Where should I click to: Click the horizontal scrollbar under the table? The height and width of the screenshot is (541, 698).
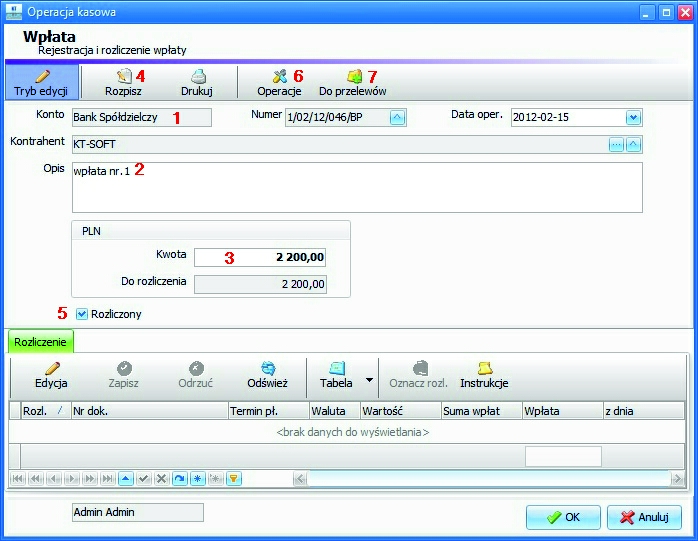[488, 479]
